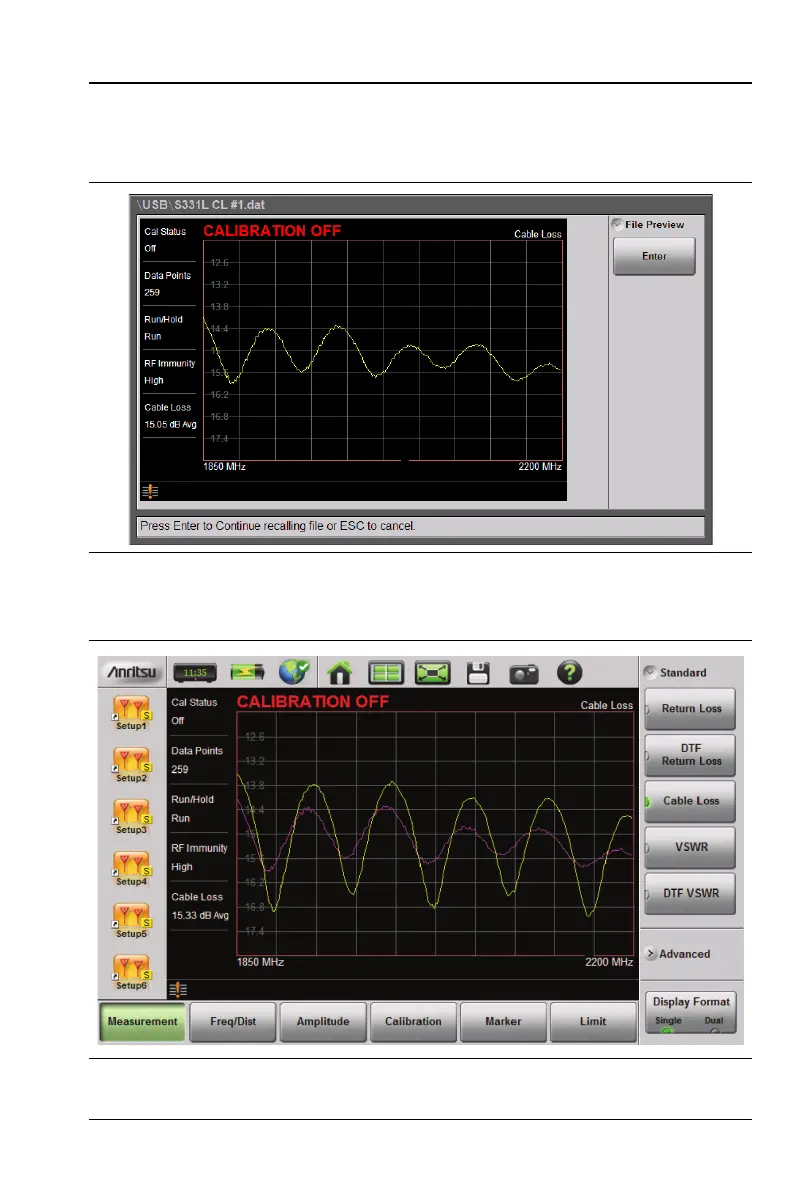Open the green menu grid icon

(386, 673)
